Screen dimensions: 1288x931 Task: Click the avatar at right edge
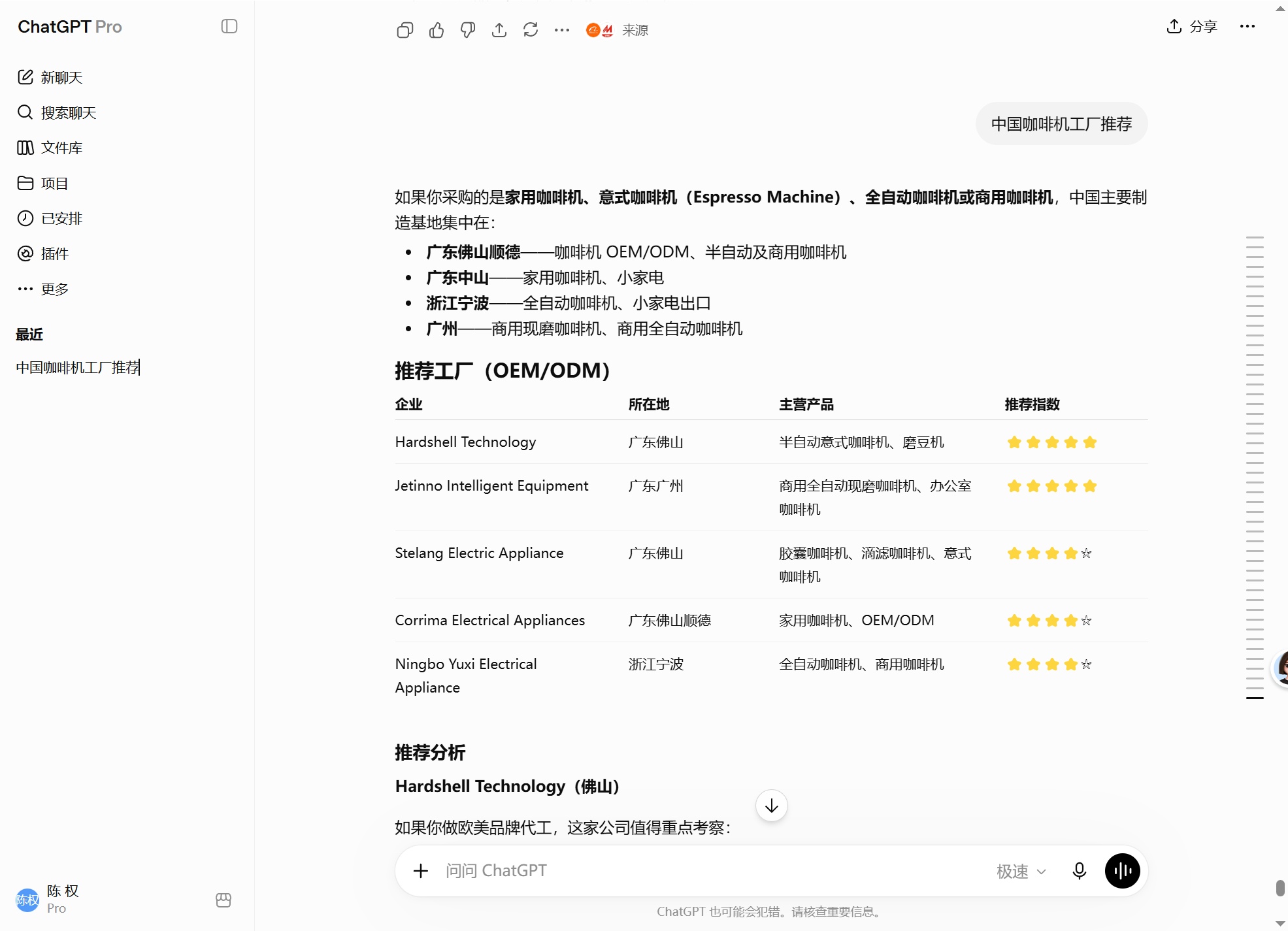1281,668
